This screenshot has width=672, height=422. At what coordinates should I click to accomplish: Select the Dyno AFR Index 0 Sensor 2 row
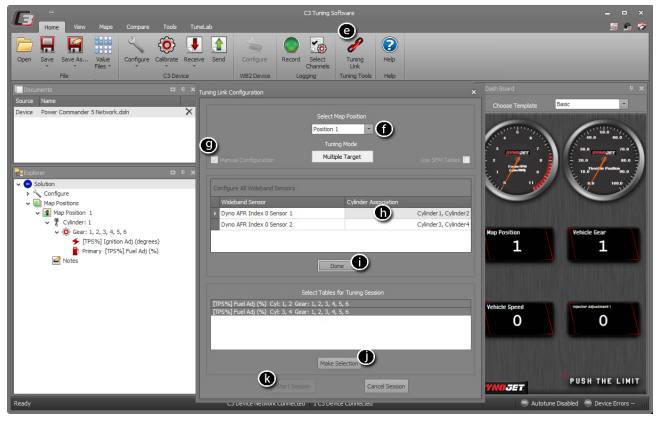pos(341,224)
